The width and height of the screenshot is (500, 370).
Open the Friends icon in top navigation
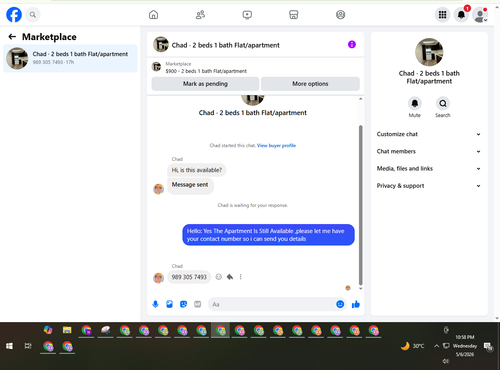coord(200,15)
